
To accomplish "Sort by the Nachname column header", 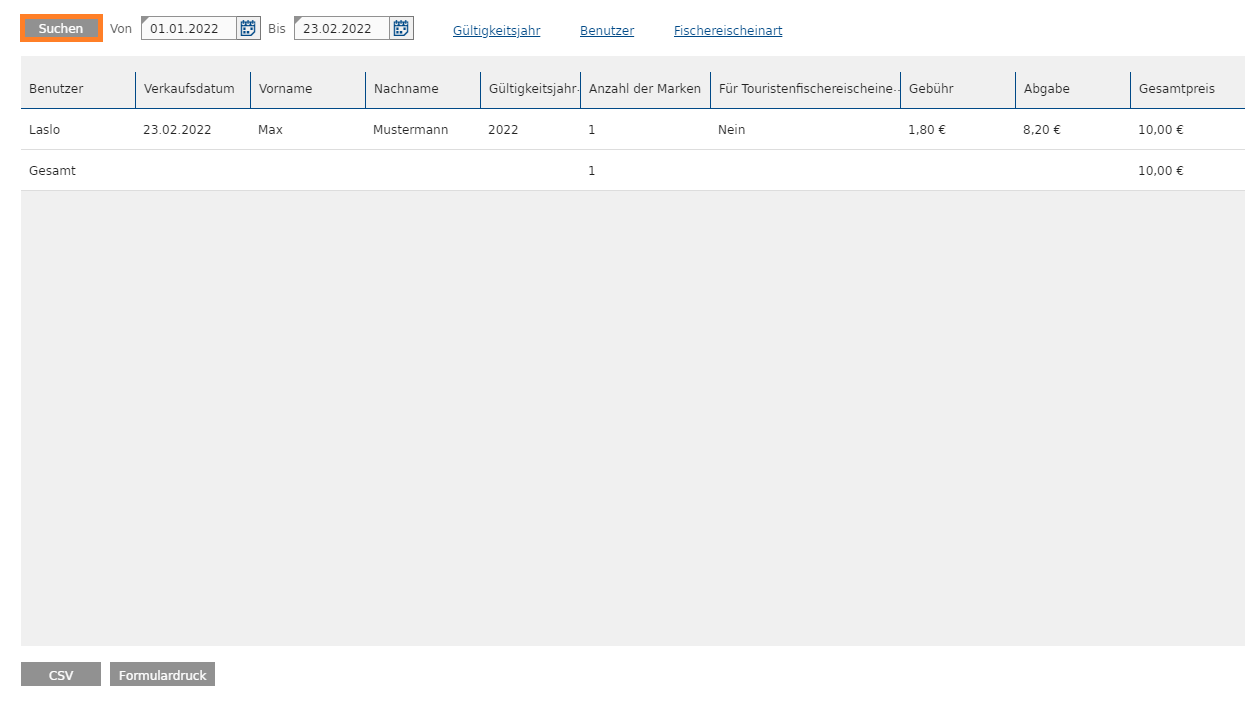I will [x=406, y=89].
